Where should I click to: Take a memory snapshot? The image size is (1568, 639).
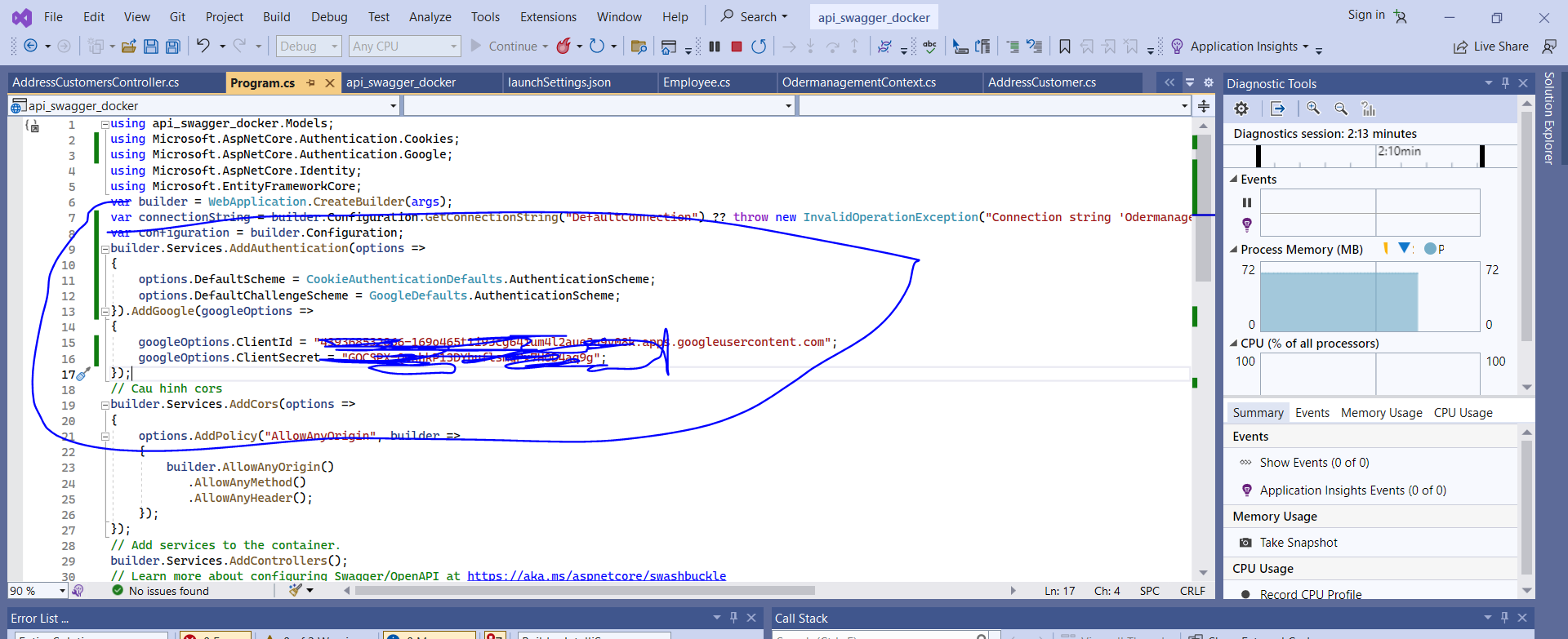click(1298, 543)
